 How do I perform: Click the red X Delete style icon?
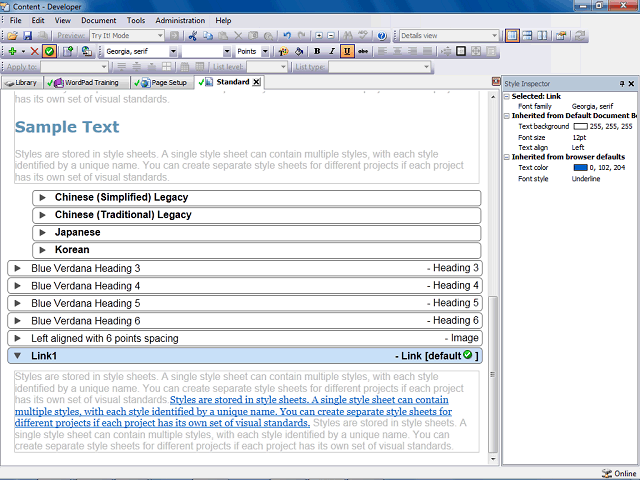pos(35,51)
